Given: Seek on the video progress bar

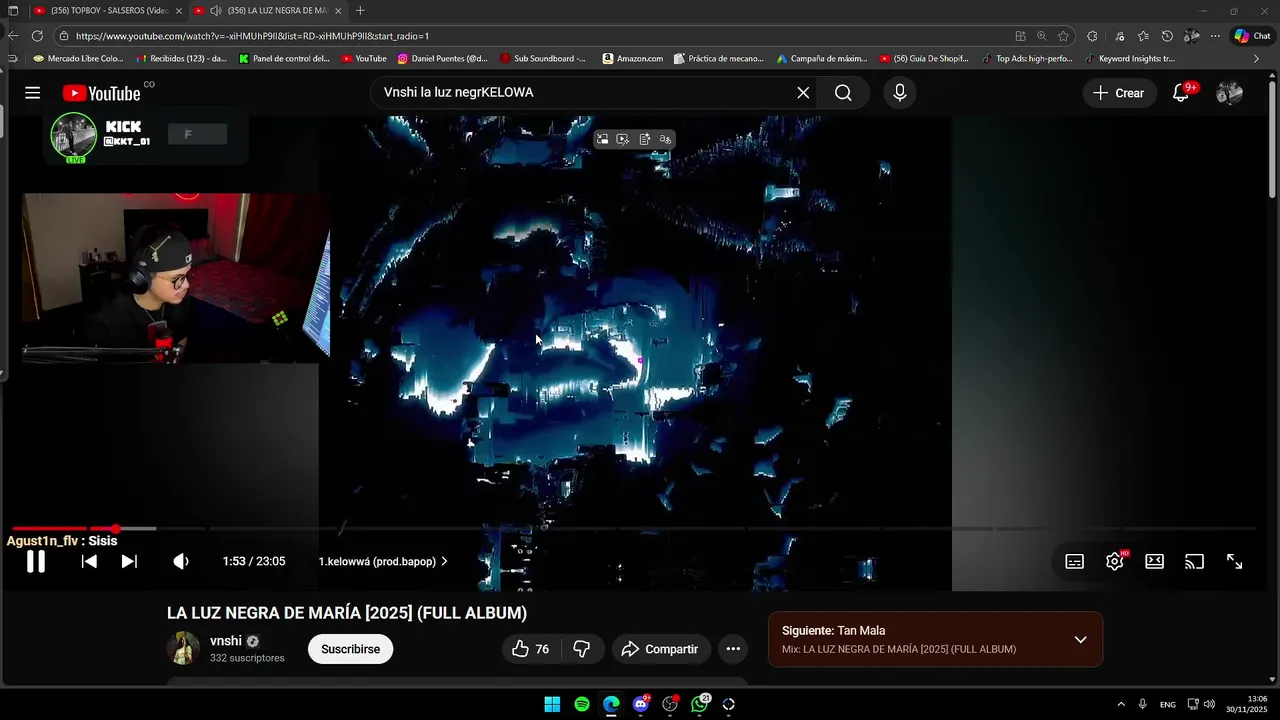Looking at the screenshot, I should pos(634,528).
